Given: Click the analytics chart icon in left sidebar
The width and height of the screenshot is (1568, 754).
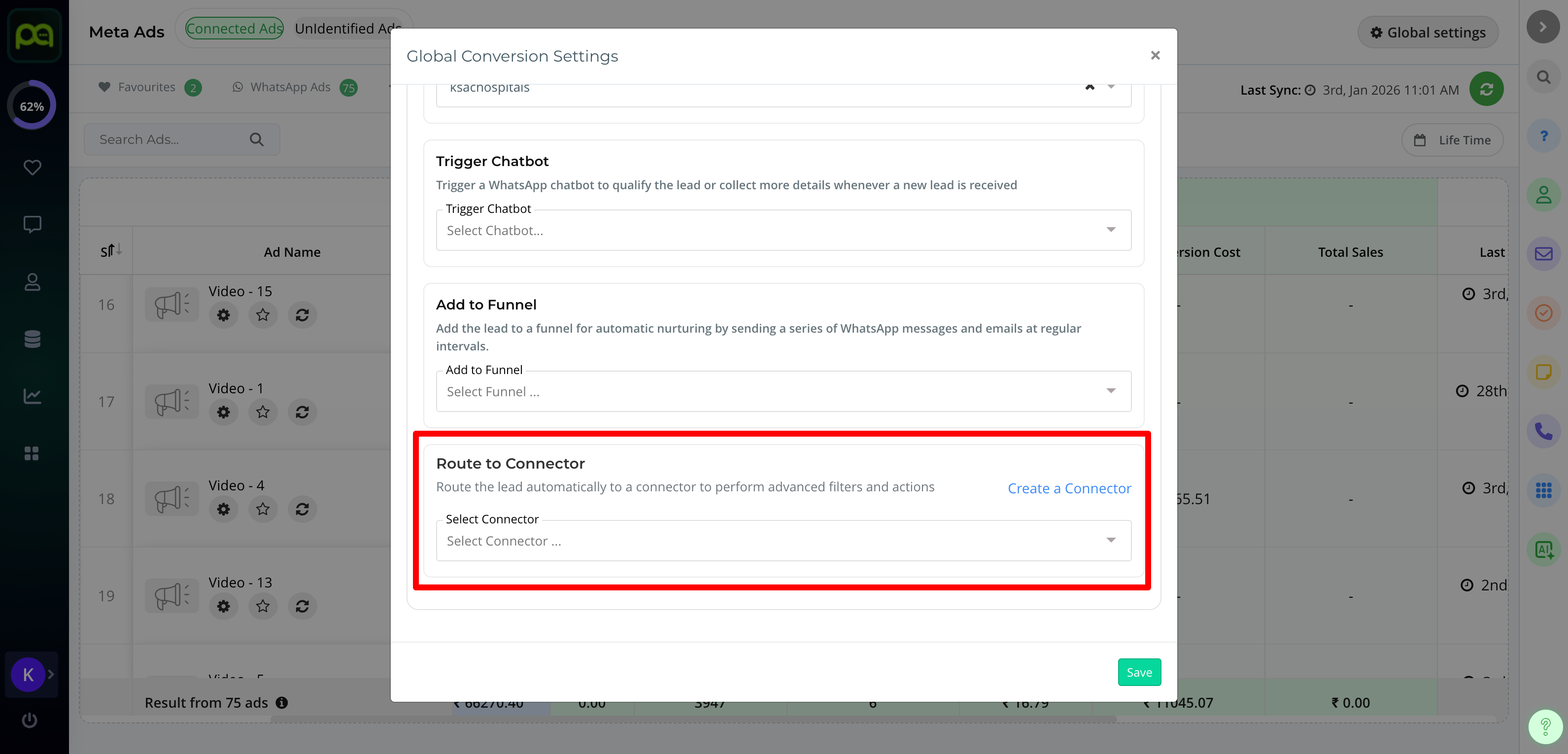Looking at the screenshot, I should 32,396.
